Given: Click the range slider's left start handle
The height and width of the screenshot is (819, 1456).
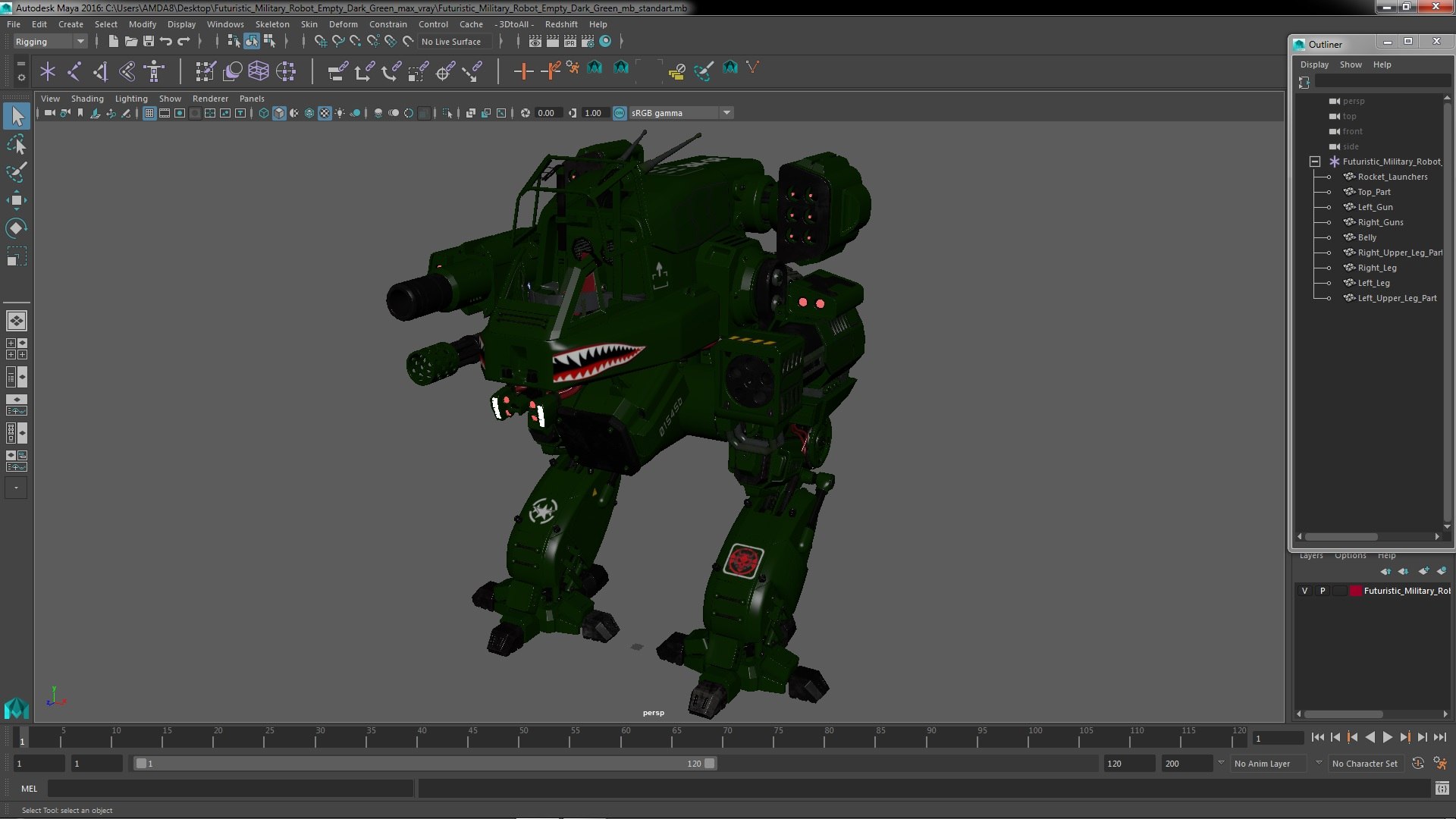Looking at the screenshot, I should pyautogui.click(x=141, y=764).
